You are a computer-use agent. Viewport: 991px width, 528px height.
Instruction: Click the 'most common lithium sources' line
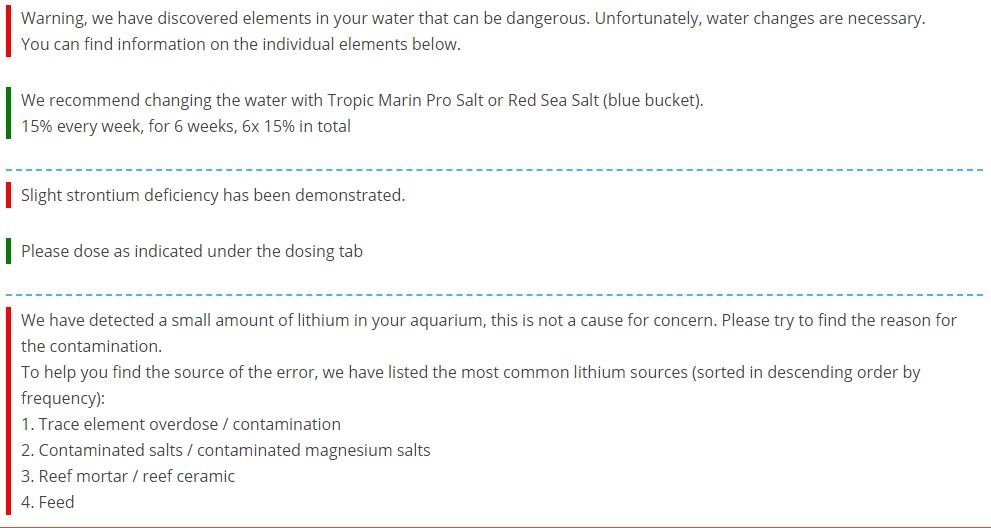(471, 385)
